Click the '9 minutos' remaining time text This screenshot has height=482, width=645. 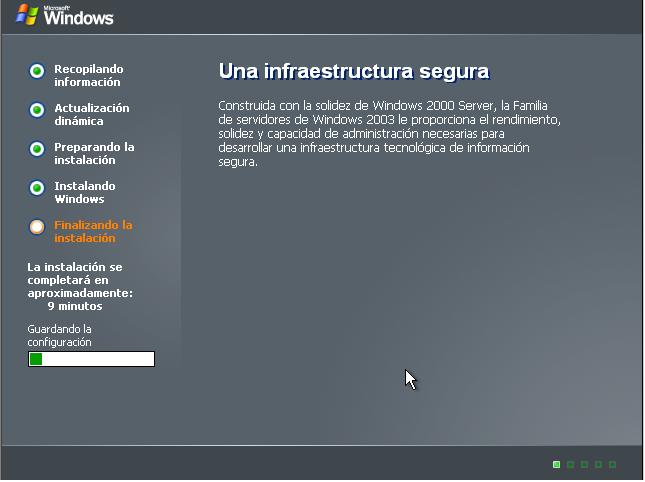tap(75, 306)
